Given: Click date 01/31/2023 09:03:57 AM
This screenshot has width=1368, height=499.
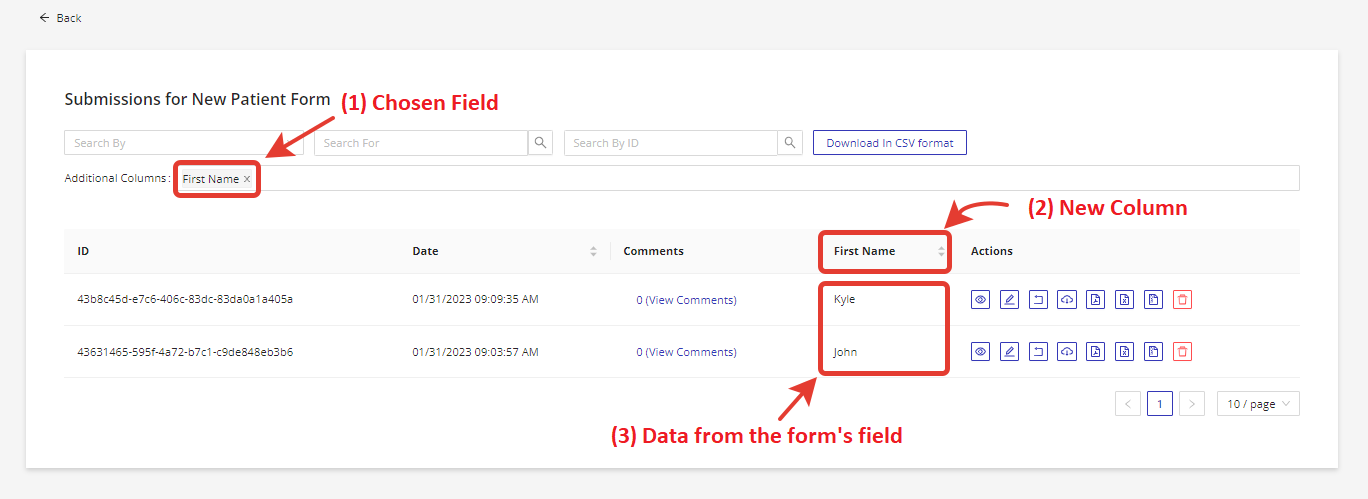Looking at the screenshot, I should point(476,352).
